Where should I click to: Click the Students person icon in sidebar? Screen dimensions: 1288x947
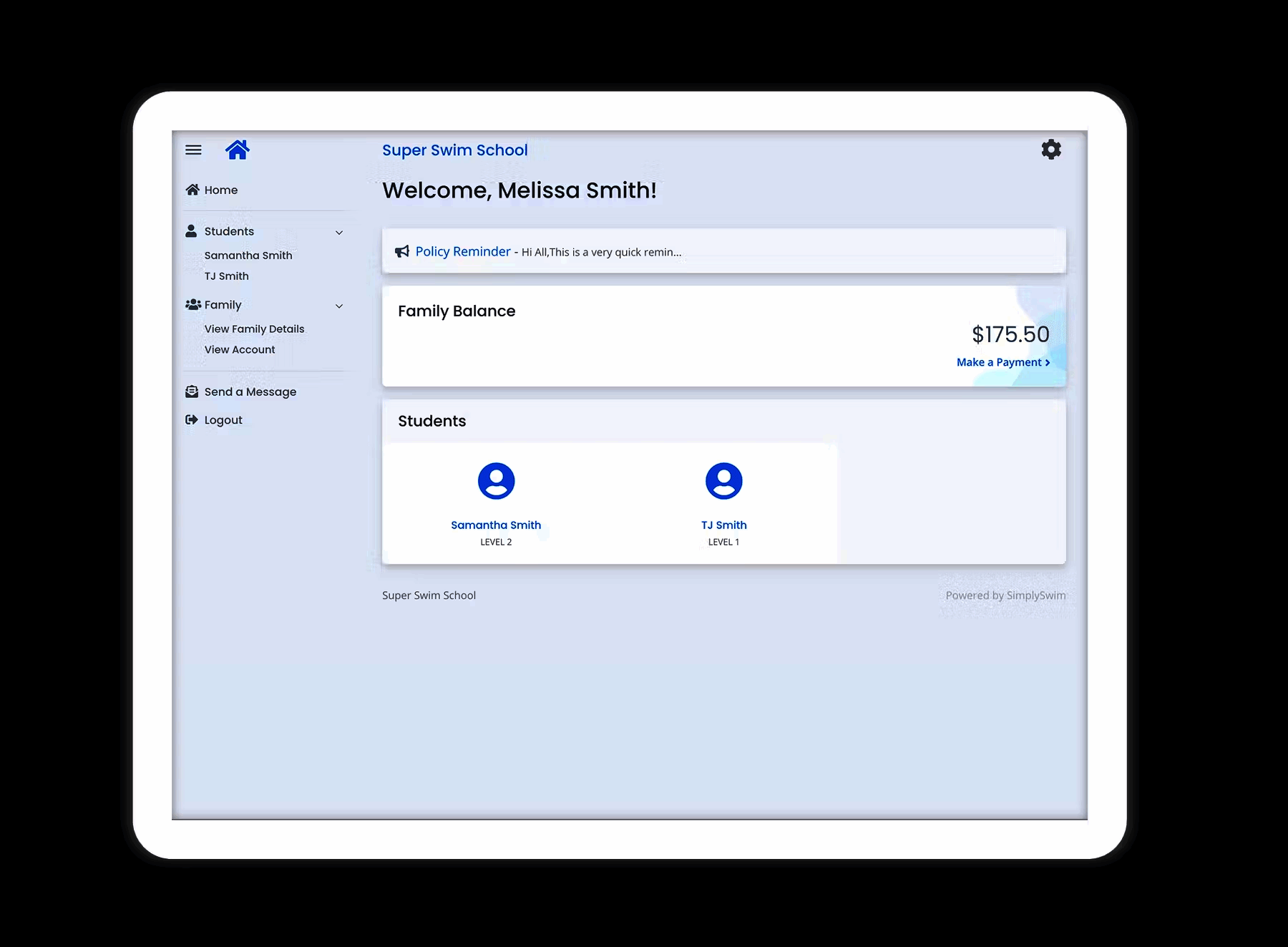click(191, 230)
